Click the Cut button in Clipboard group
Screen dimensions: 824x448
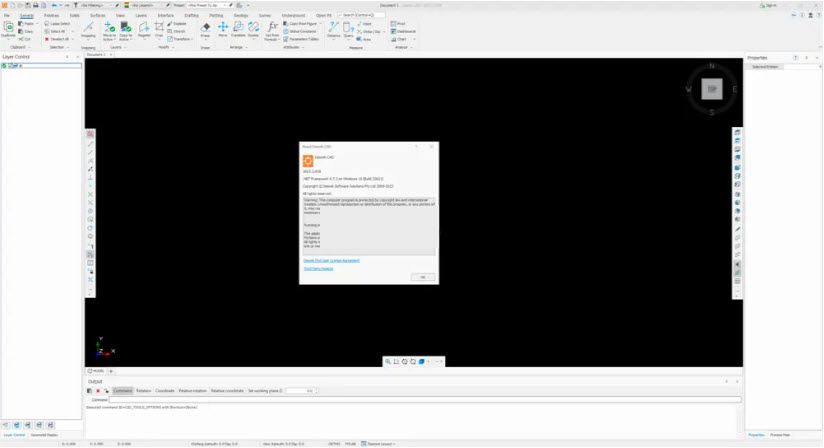point(25,39)
